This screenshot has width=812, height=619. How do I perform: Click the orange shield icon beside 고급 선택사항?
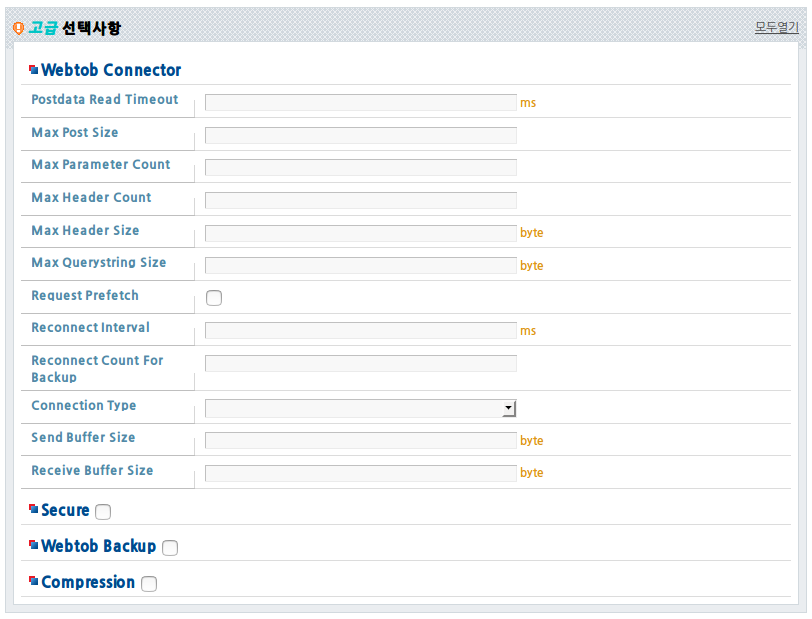pyautogui.click(x=18, y=28)
